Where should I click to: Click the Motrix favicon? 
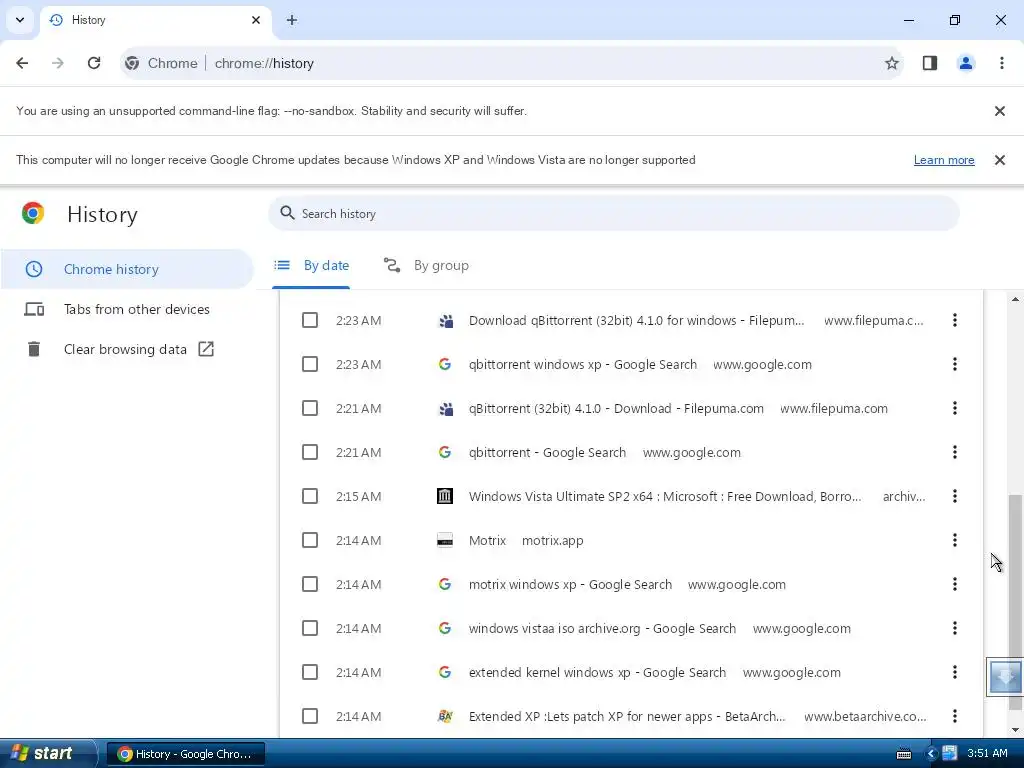(445, 541)
